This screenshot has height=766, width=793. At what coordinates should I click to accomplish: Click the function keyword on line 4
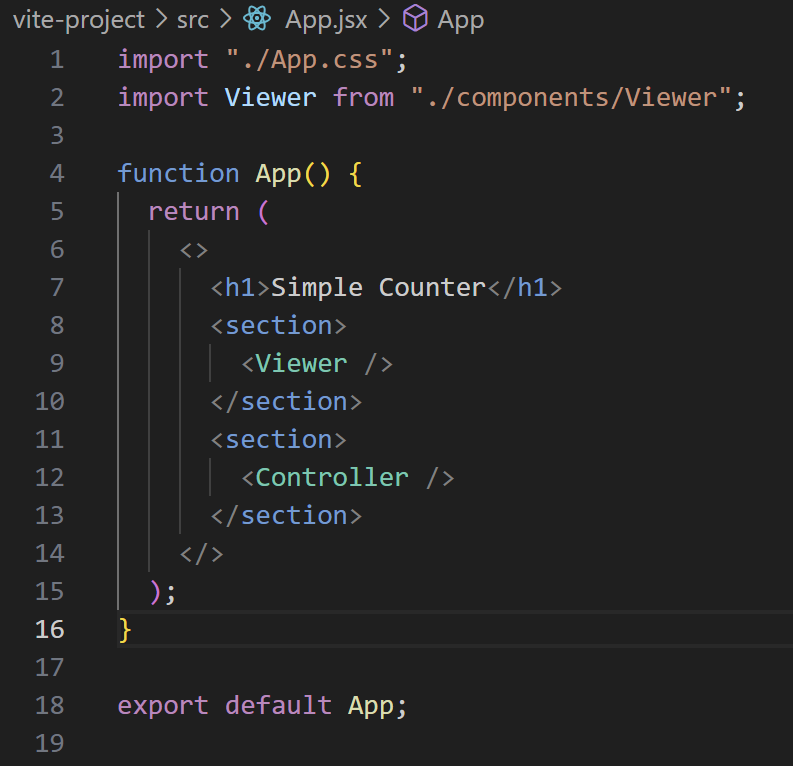coord(178,173)
